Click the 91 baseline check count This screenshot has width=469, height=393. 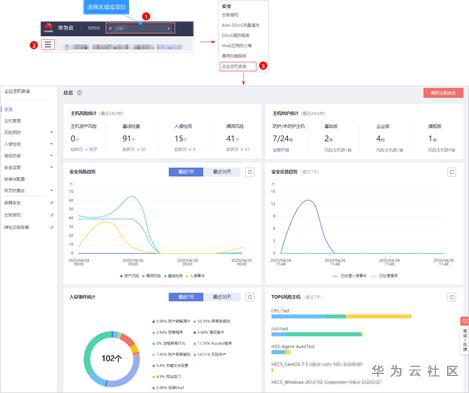[128, 138]
